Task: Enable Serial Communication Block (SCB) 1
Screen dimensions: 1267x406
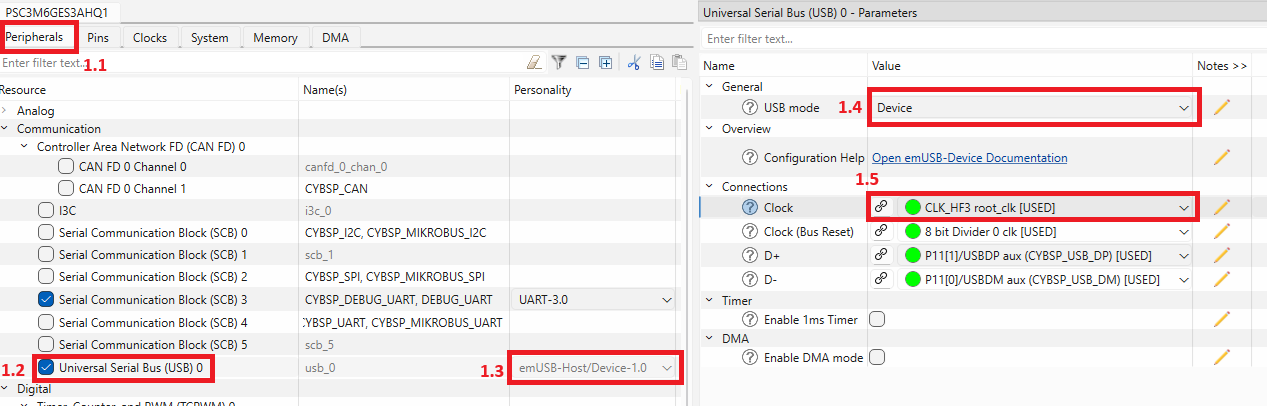Action: tap(46, 254)
